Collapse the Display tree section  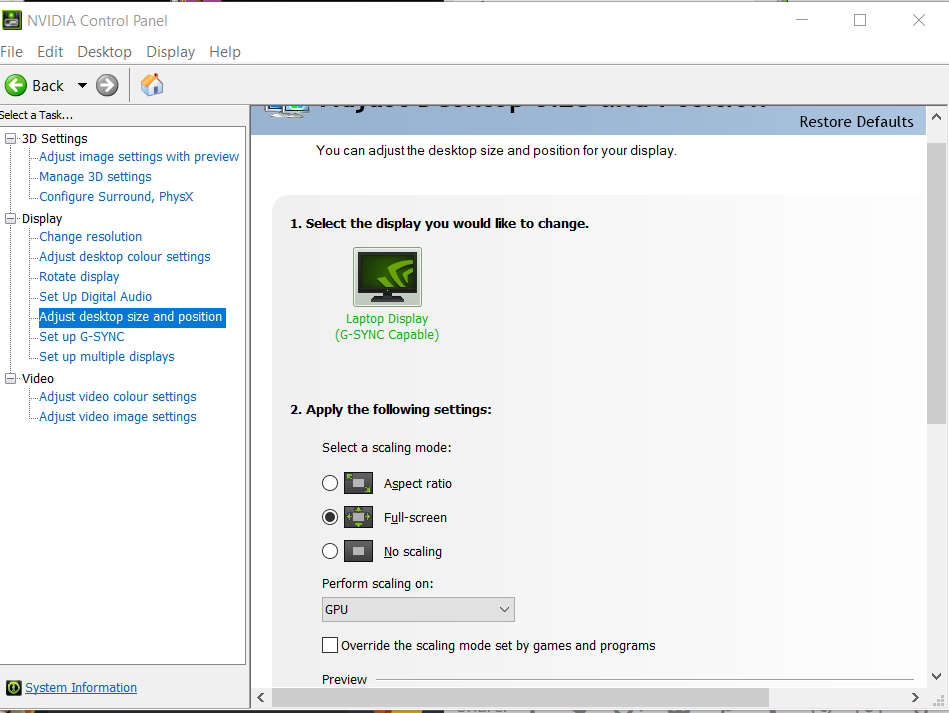click(10, 218)
